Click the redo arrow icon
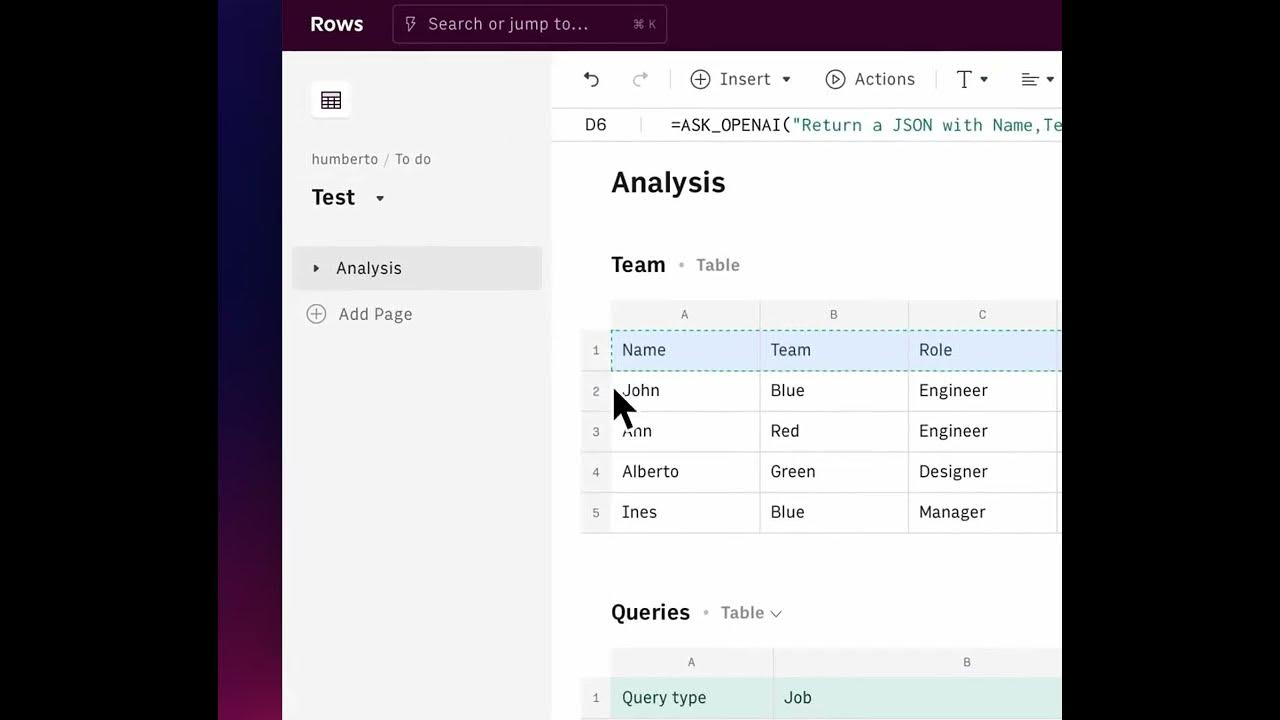 pos(640,80)
